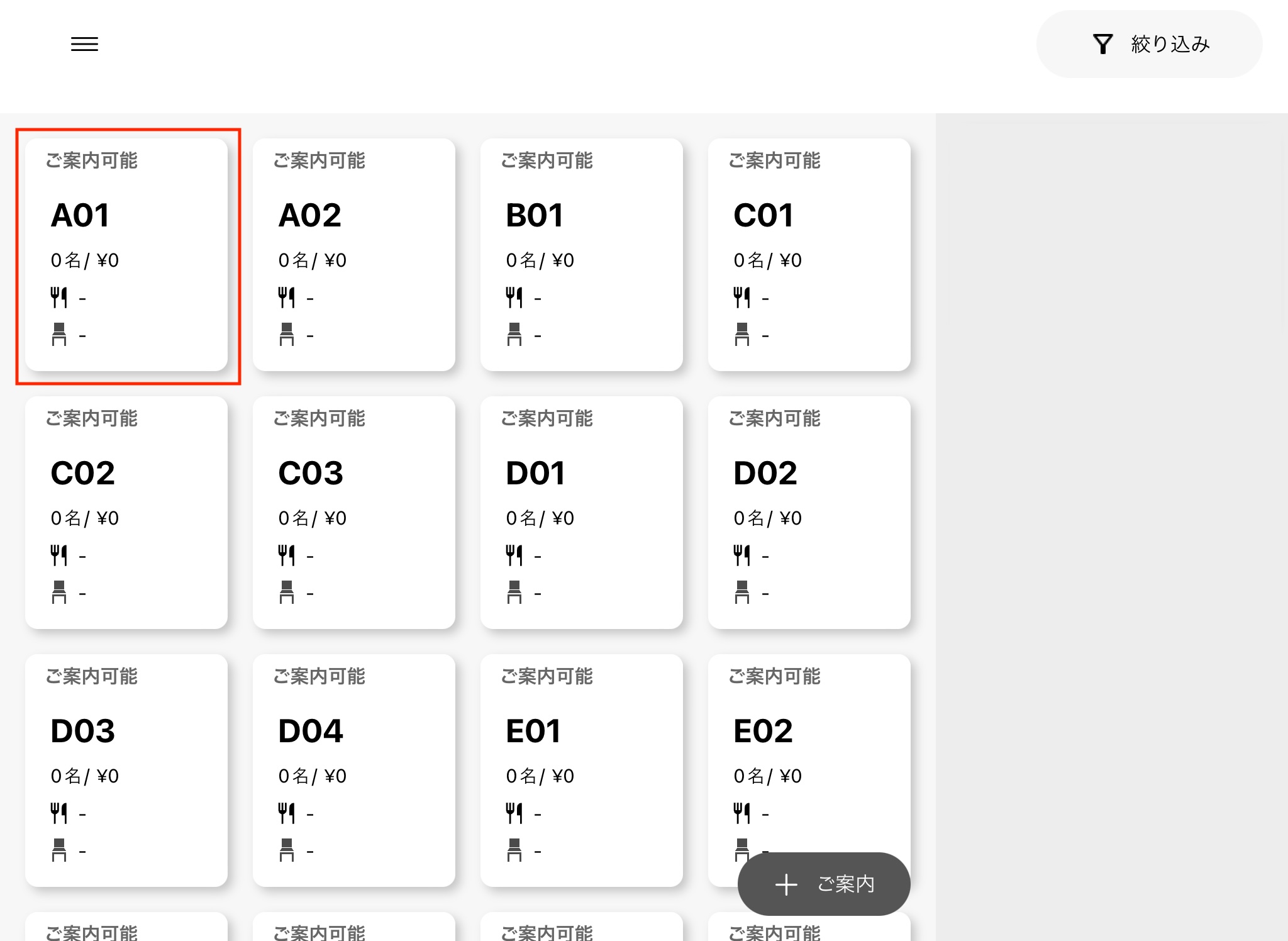Click chair icon on E01 card
The image size is (1288, 941).
pyautogui.click(x=514, y=850)
